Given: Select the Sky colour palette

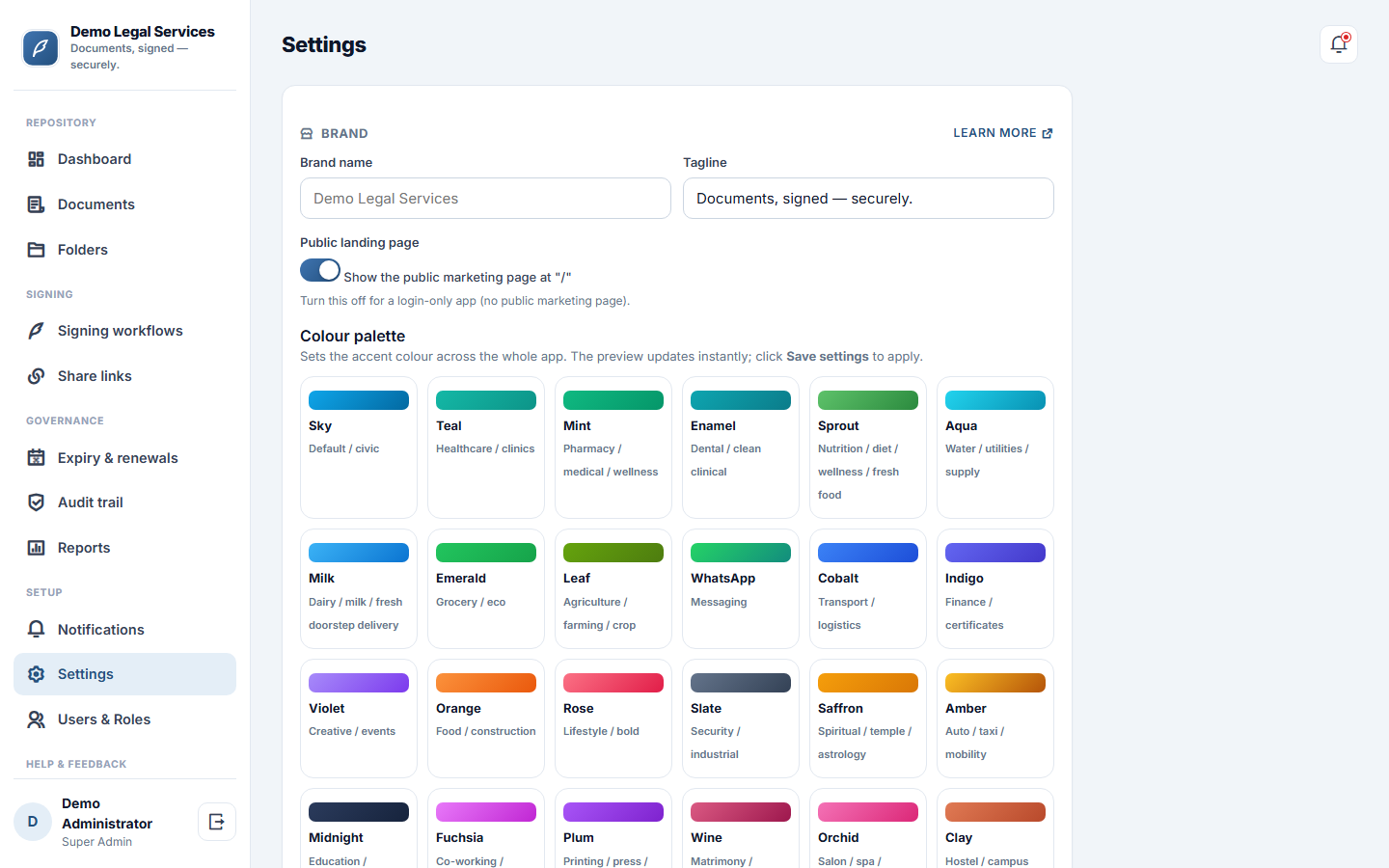Looking at the screenshot, I should point(359,448).
